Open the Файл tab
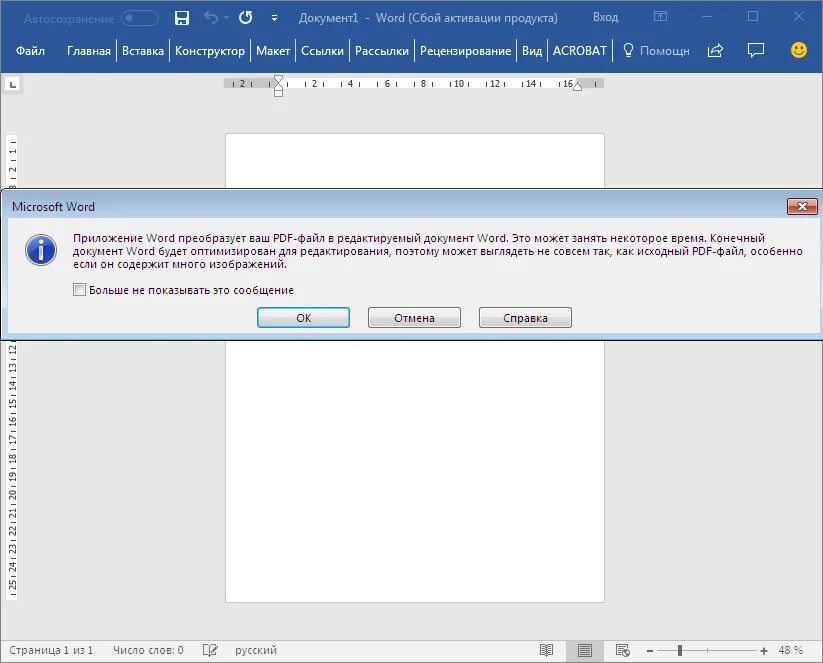 30,51
